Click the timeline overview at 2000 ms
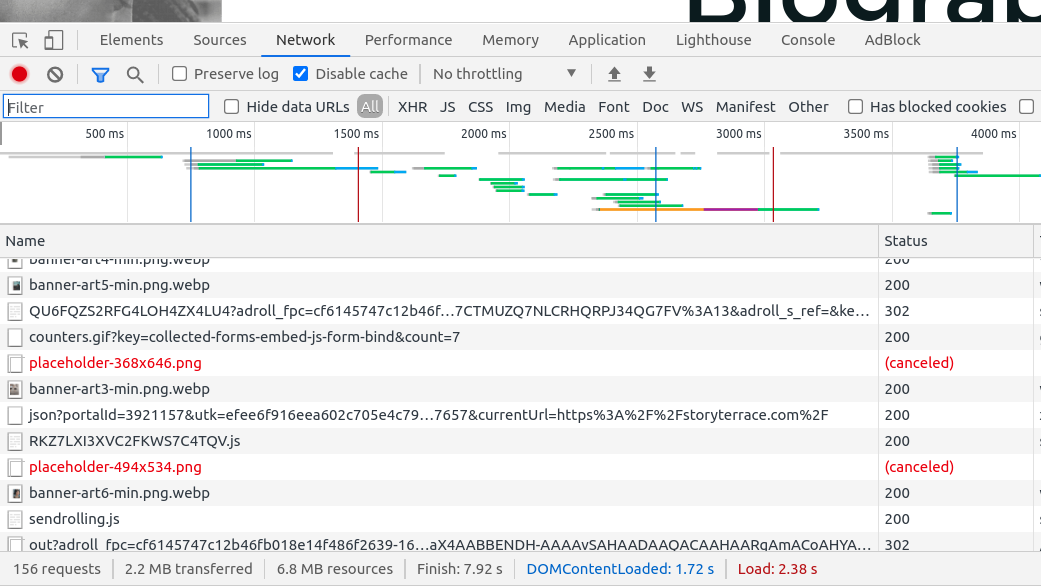 (484, 133)
